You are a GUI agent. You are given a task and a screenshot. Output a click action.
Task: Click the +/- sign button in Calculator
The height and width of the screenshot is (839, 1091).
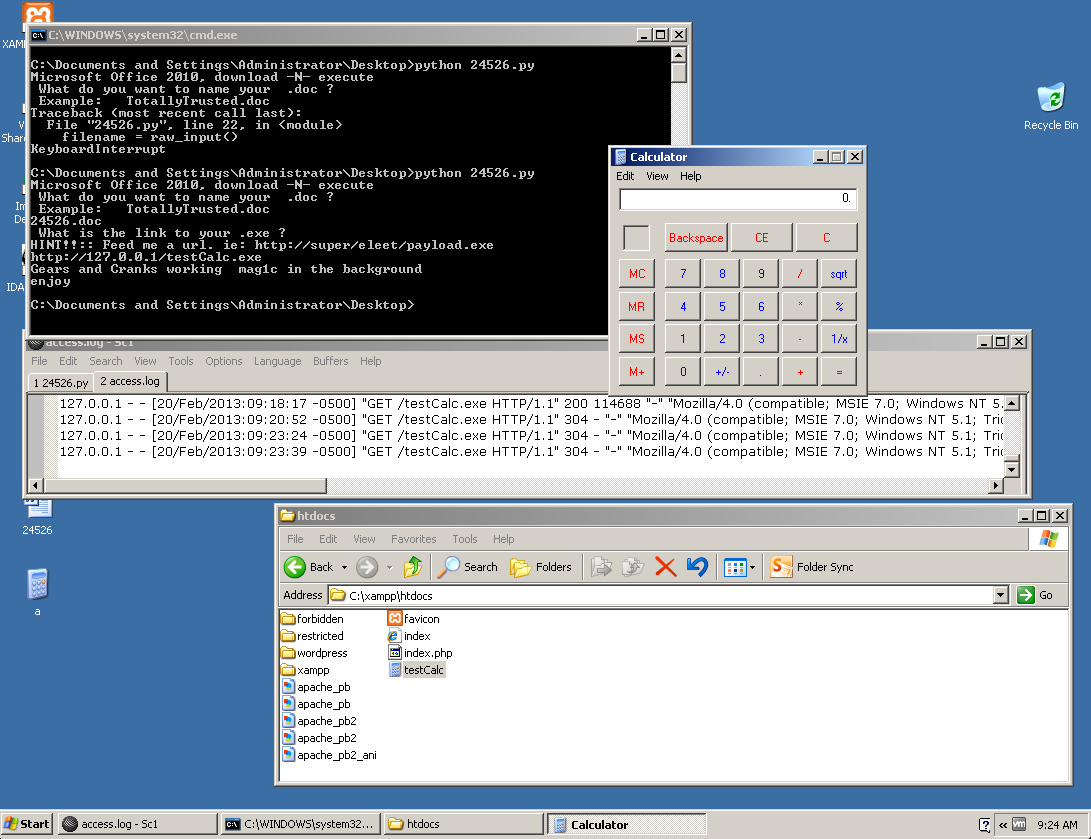click(722, 372)
